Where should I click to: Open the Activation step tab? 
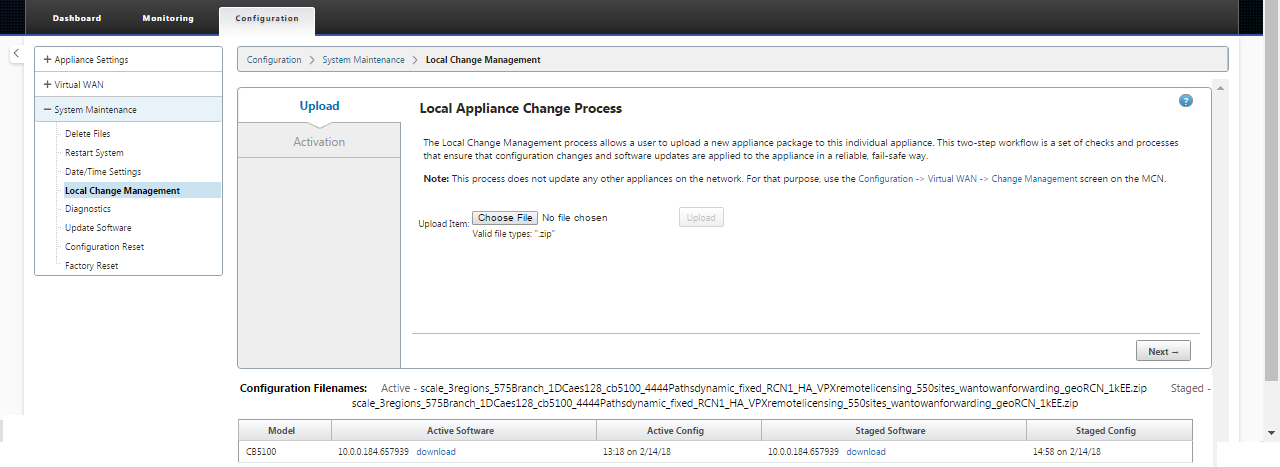(x=319, y=142)
